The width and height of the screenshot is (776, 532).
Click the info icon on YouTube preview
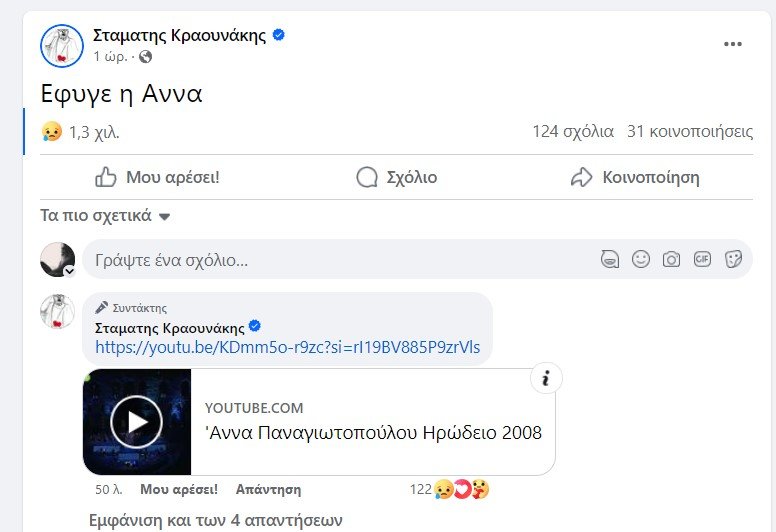coord(545,379)
